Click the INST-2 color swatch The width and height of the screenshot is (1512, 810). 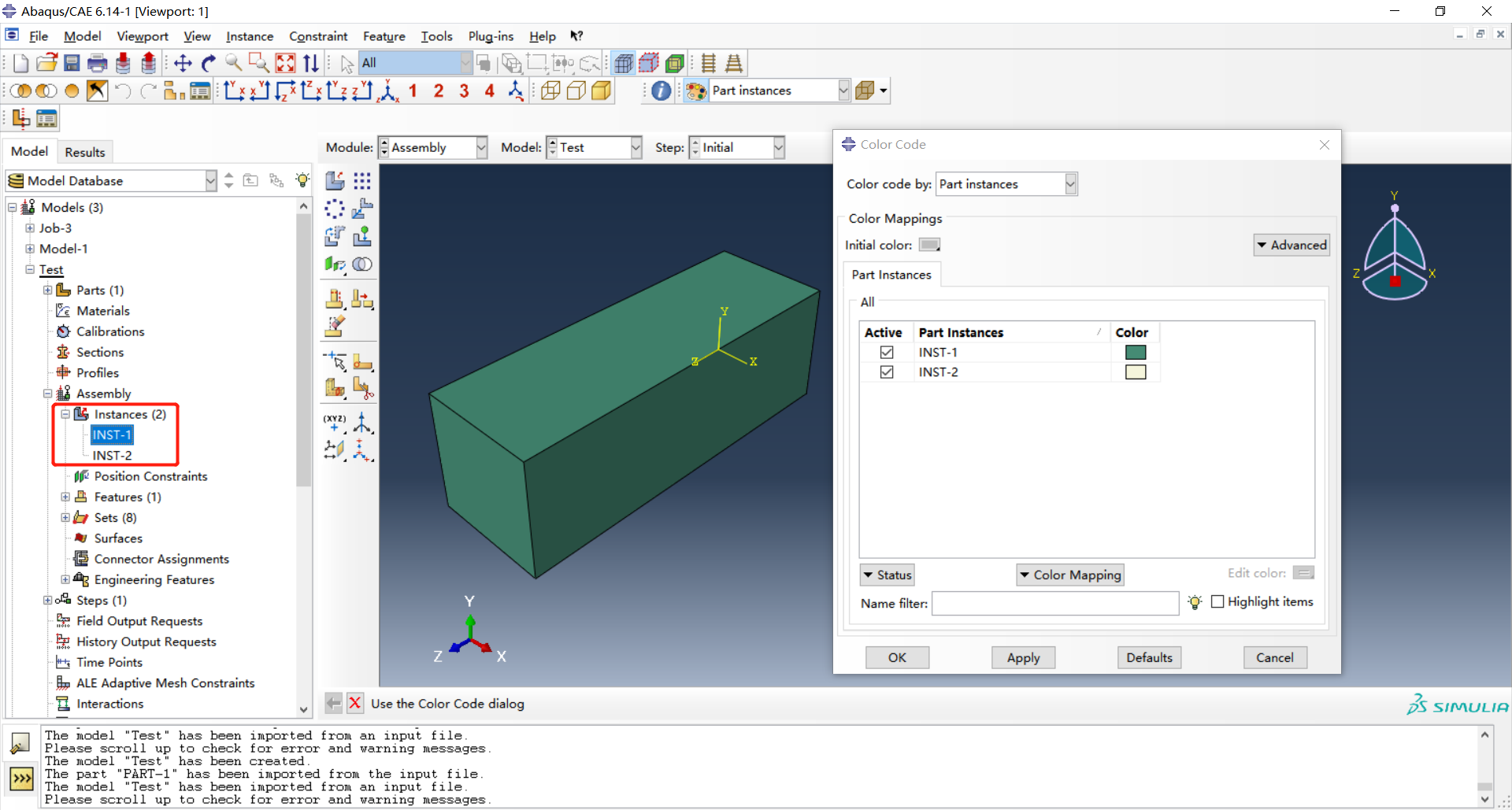tap(1136, 372)
